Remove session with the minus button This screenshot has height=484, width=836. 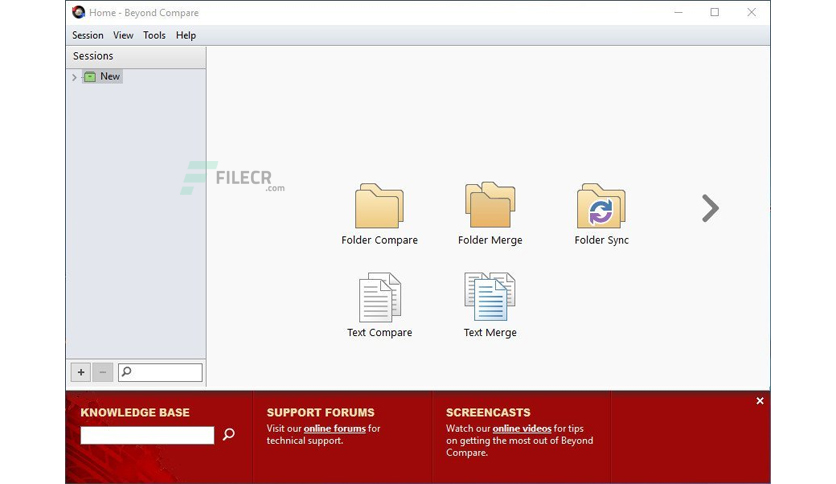[x=102, y=372]
